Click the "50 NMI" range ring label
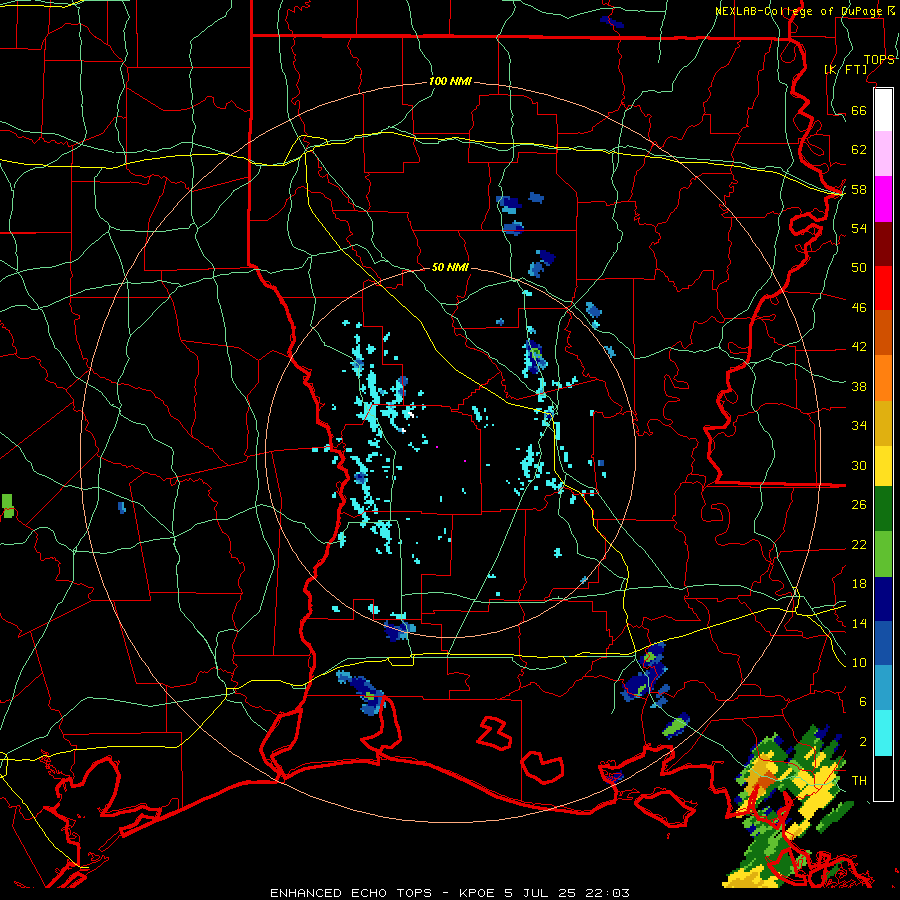This screenshot has width=900, height=900. point(451,267)
